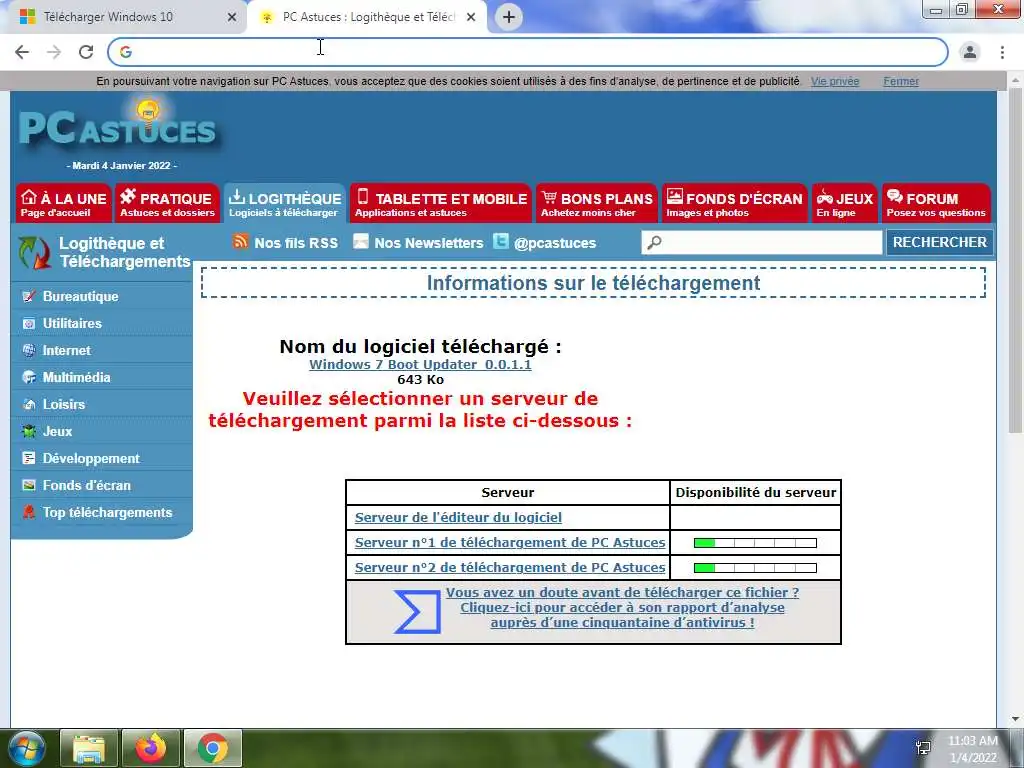Click the Top téléchargements red icon

29,513
